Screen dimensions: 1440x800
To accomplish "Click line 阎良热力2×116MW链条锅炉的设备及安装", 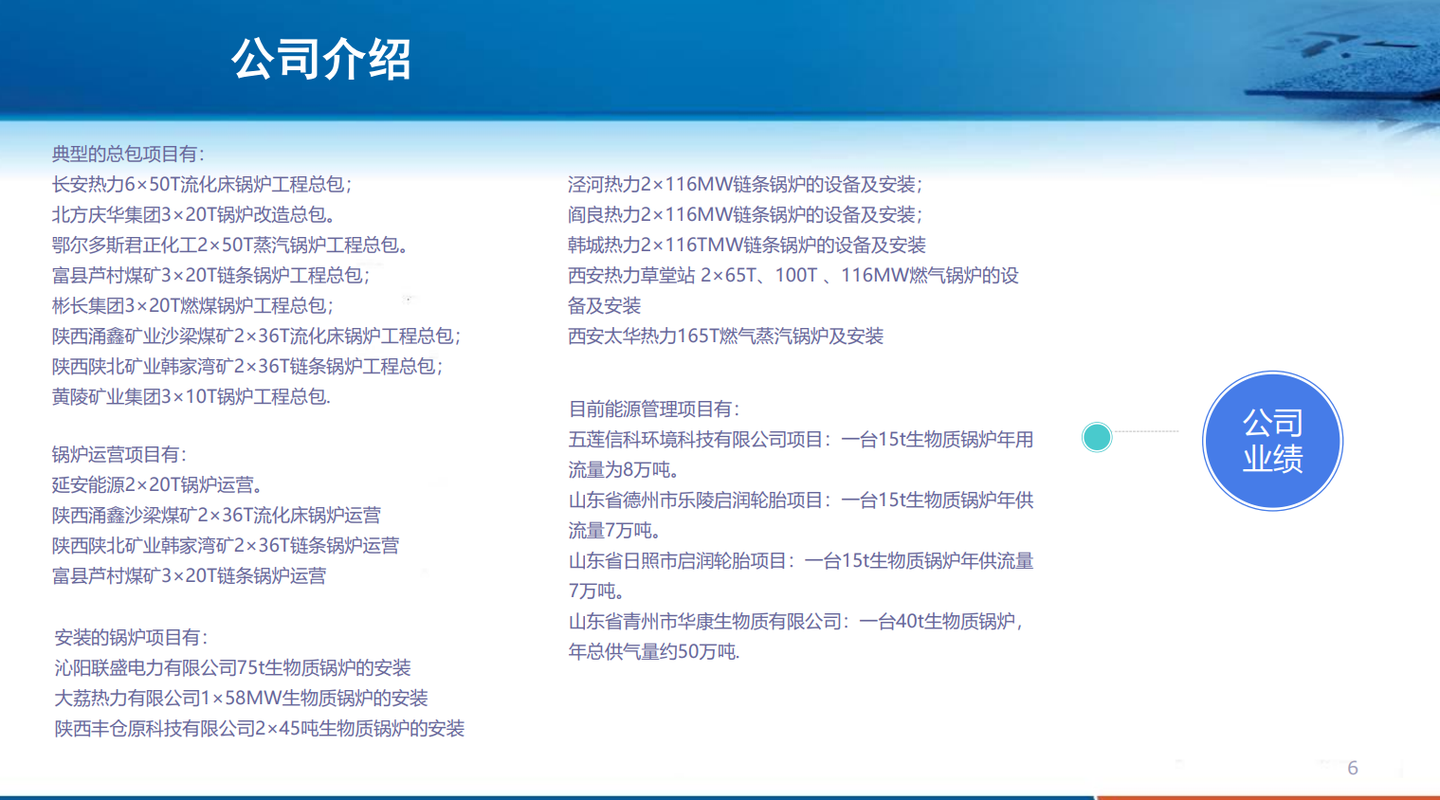I will (x=746, y=215).
